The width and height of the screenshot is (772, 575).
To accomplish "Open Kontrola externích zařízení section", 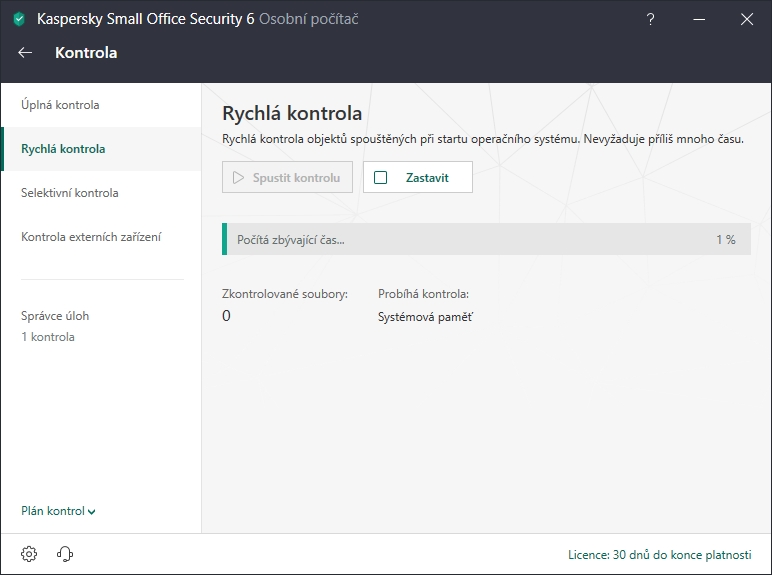I will tap(91, 237).
